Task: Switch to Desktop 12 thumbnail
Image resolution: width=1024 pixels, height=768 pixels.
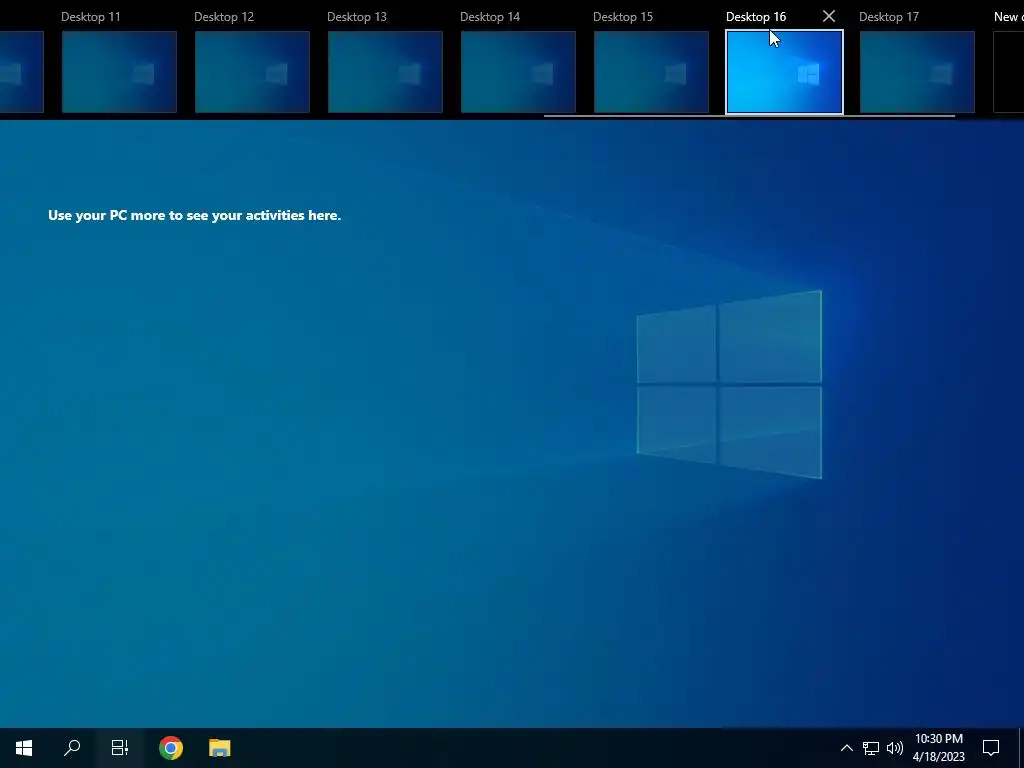Action: 252,72
